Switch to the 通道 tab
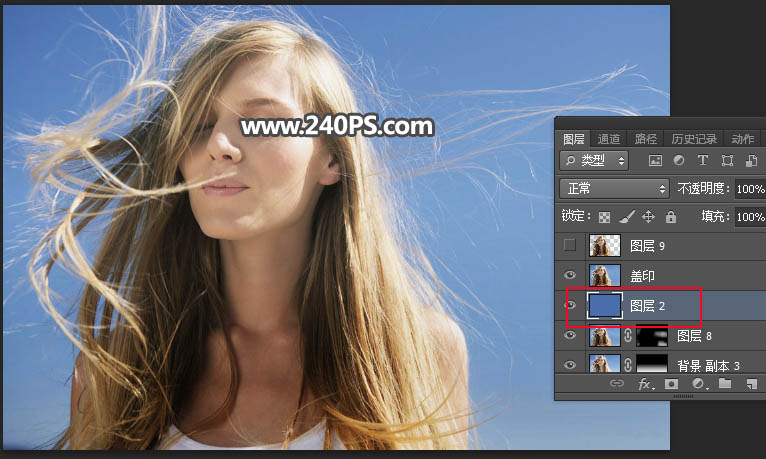The image size is (766, 459). tap(609, 139)
